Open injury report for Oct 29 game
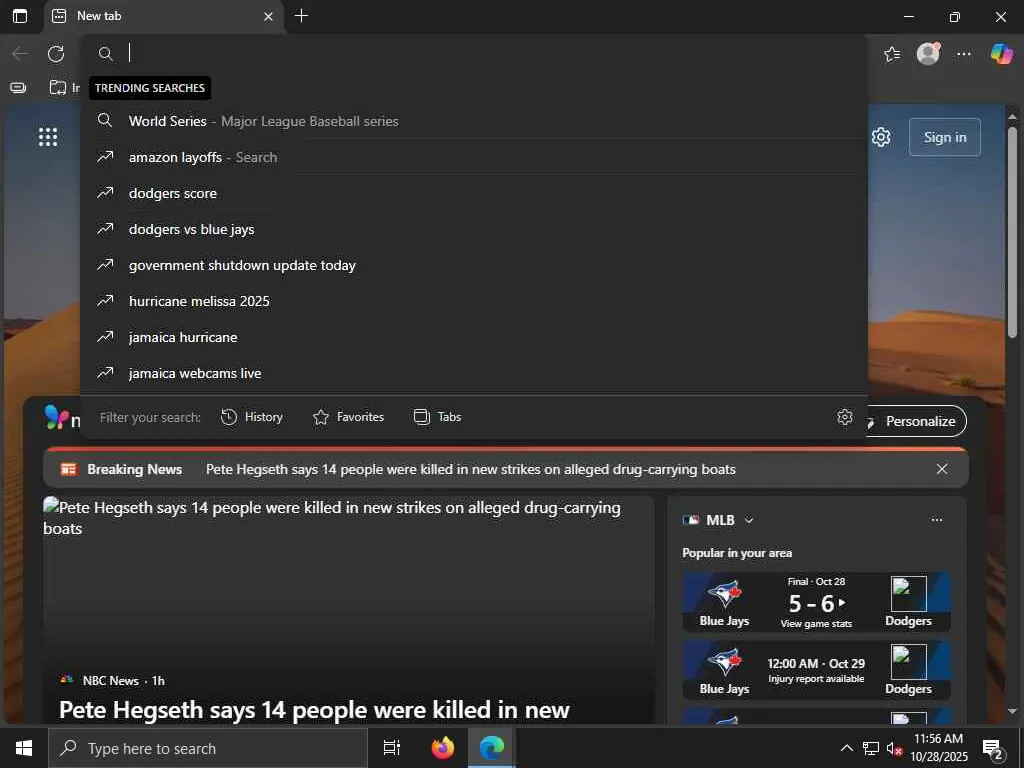1024x768 pixels. (x=816, y=679)
